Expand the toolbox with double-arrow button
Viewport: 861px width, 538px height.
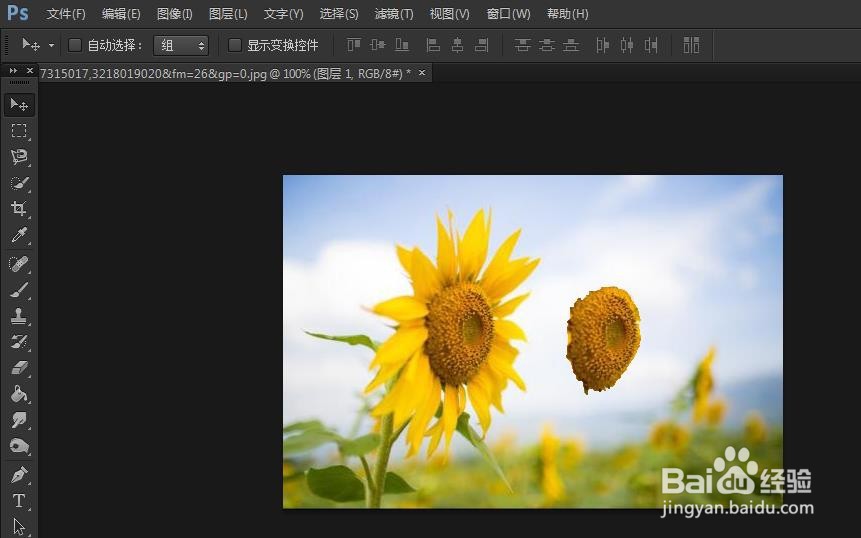tap(13, 71)
